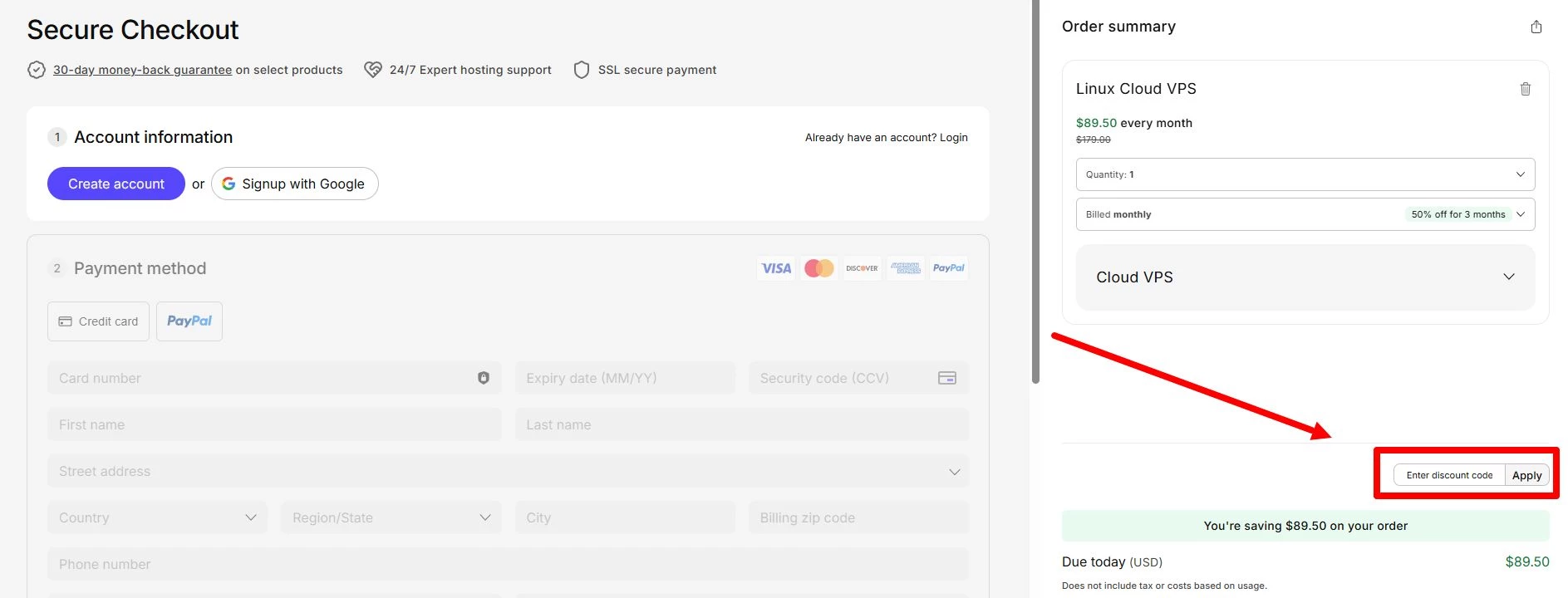Sign up with Google
This screenshot has width=1568, height=598.
pos(295,184)
